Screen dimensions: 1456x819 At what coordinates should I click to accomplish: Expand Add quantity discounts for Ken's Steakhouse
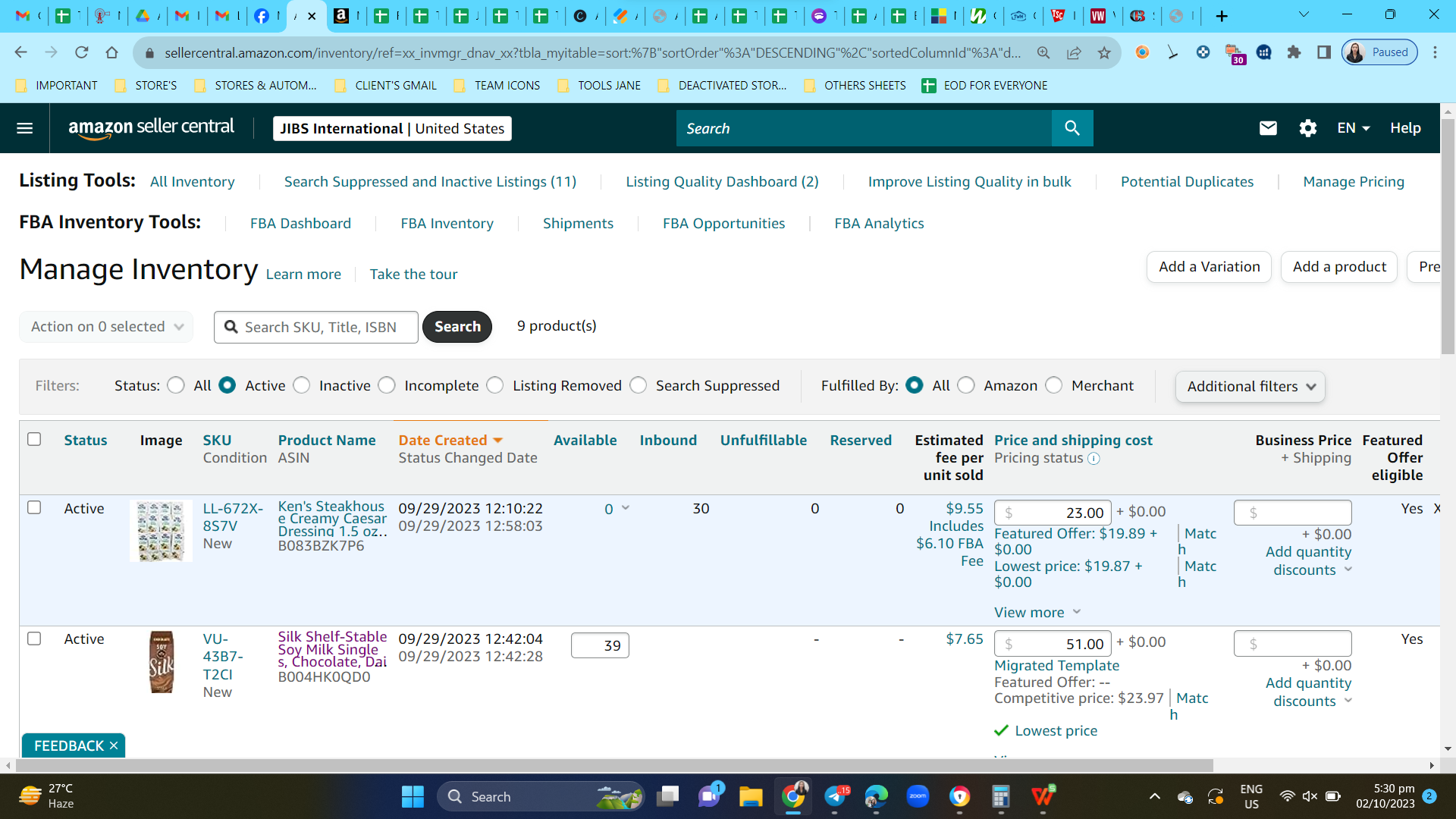pyautogui.click(x=1309, y=561)
